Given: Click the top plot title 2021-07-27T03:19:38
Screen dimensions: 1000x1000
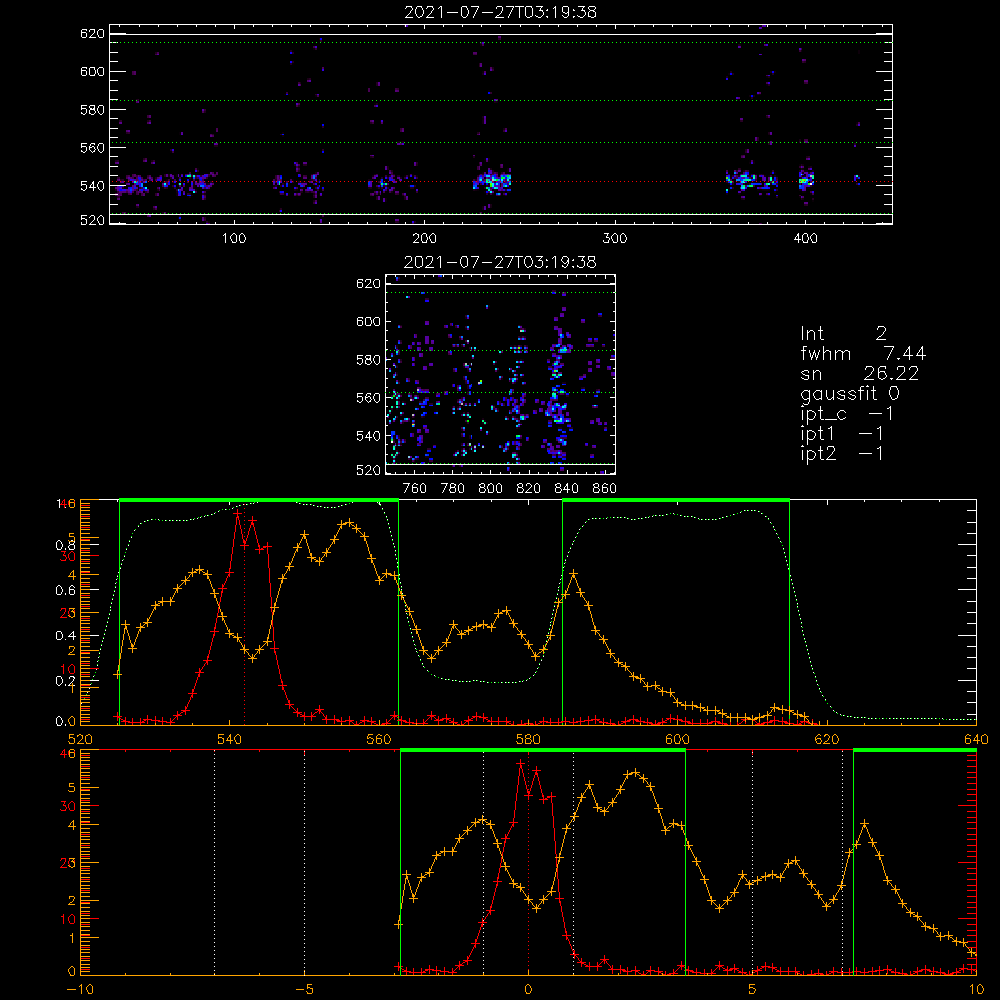Looking at the screenshot, I should click(500, 12).
